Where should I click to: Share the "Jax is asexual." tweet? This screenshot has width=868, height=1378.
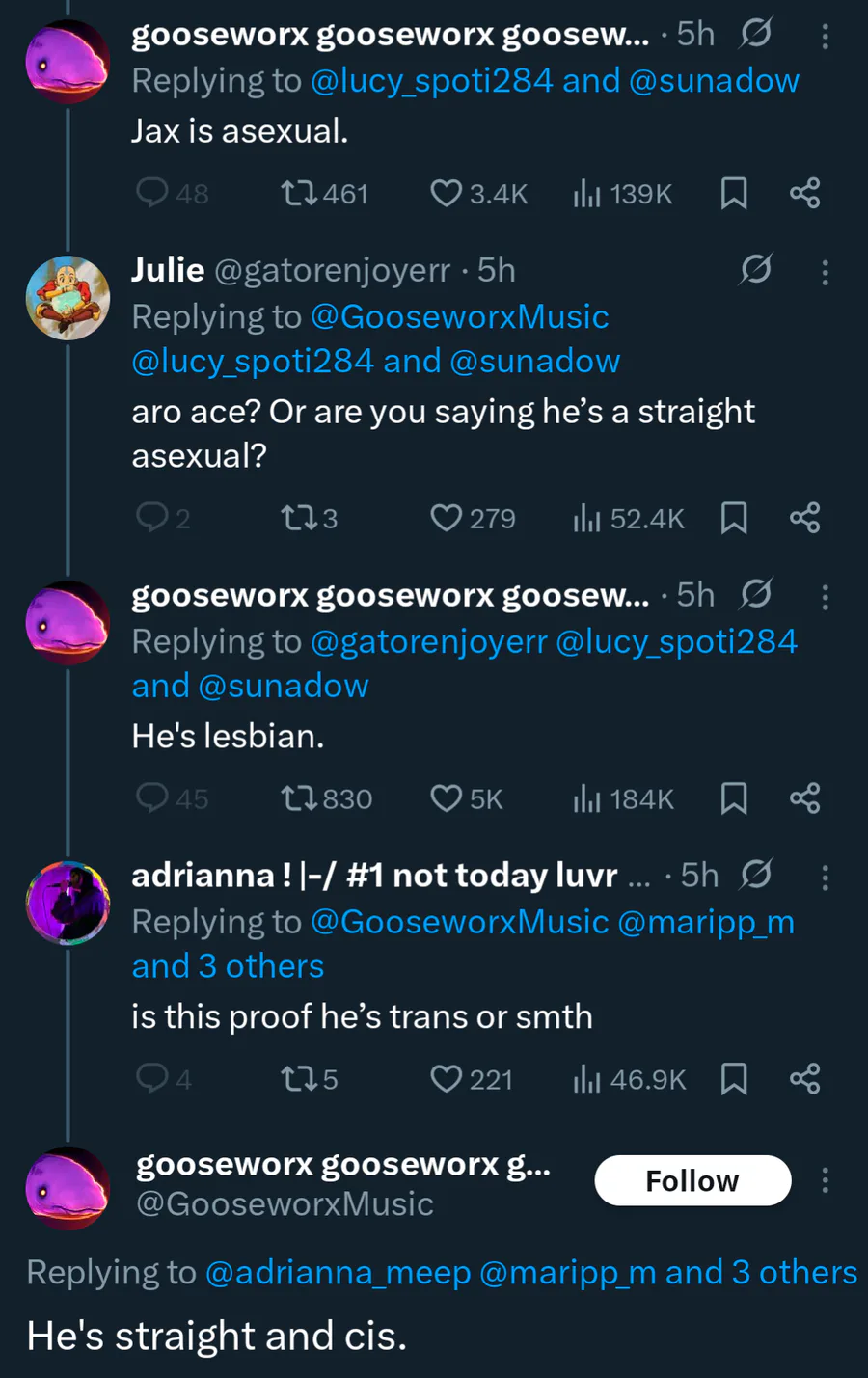coord(804,194)
